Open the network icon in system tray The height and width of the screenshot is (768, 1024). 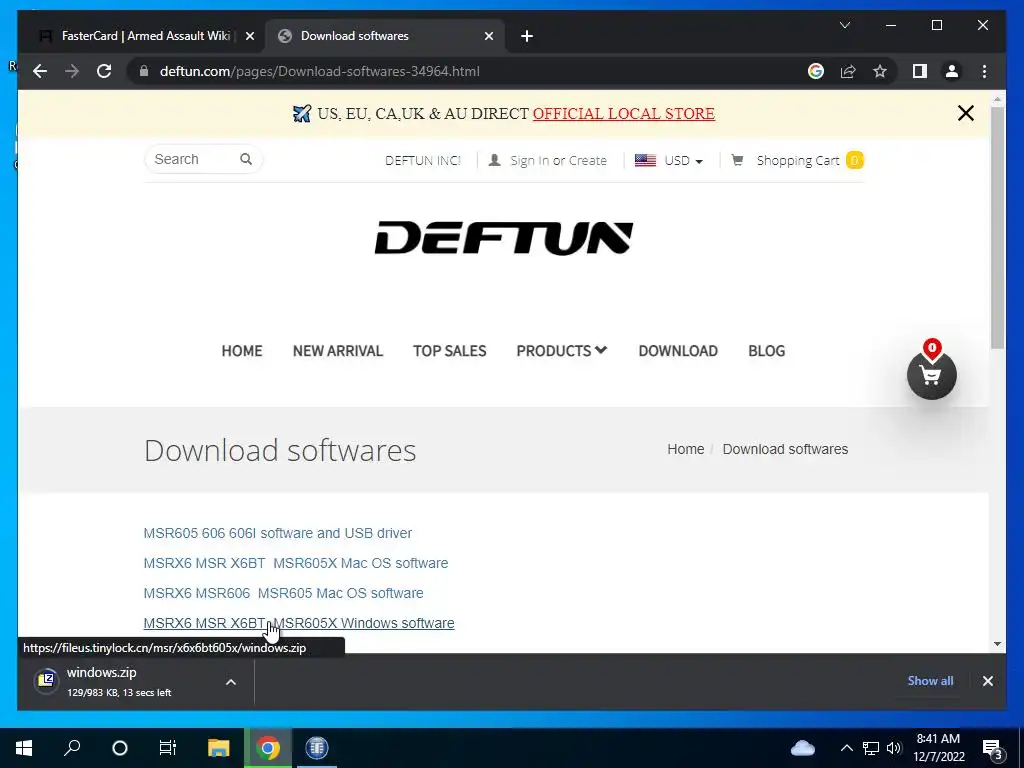point(871,748)
